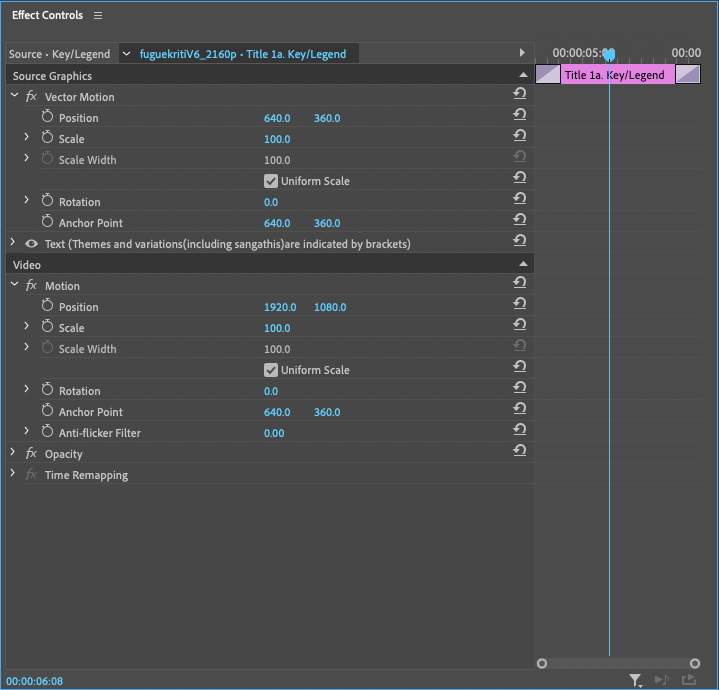Viewport: 719px width, 690px height.
Task: Open the sequence clip dropdown arrow
Action: tap(126, 54)
